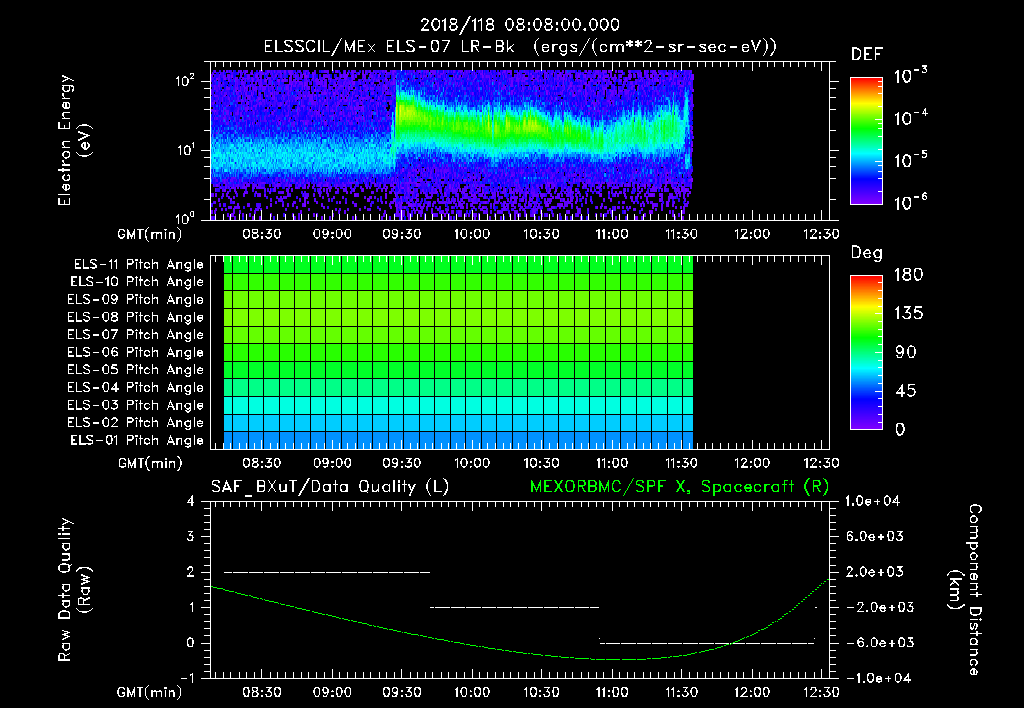
Task: Click the SAF_BXuT/Data Quality (L) legend
Action: tap(330, 487)
